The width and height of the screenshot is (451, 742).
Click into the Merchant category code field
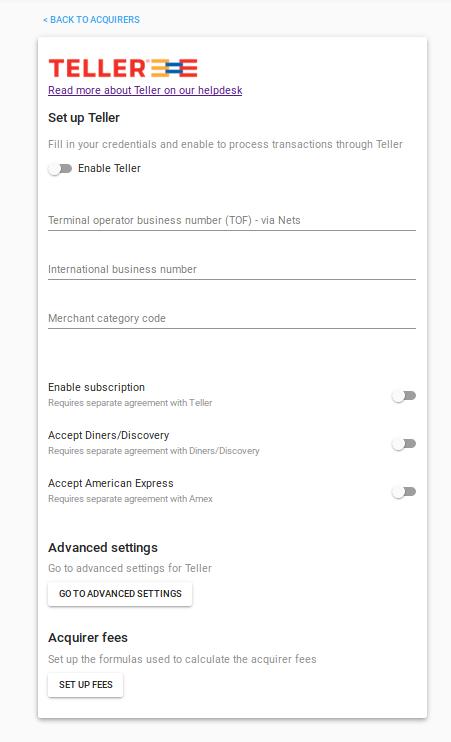point(232,318)
